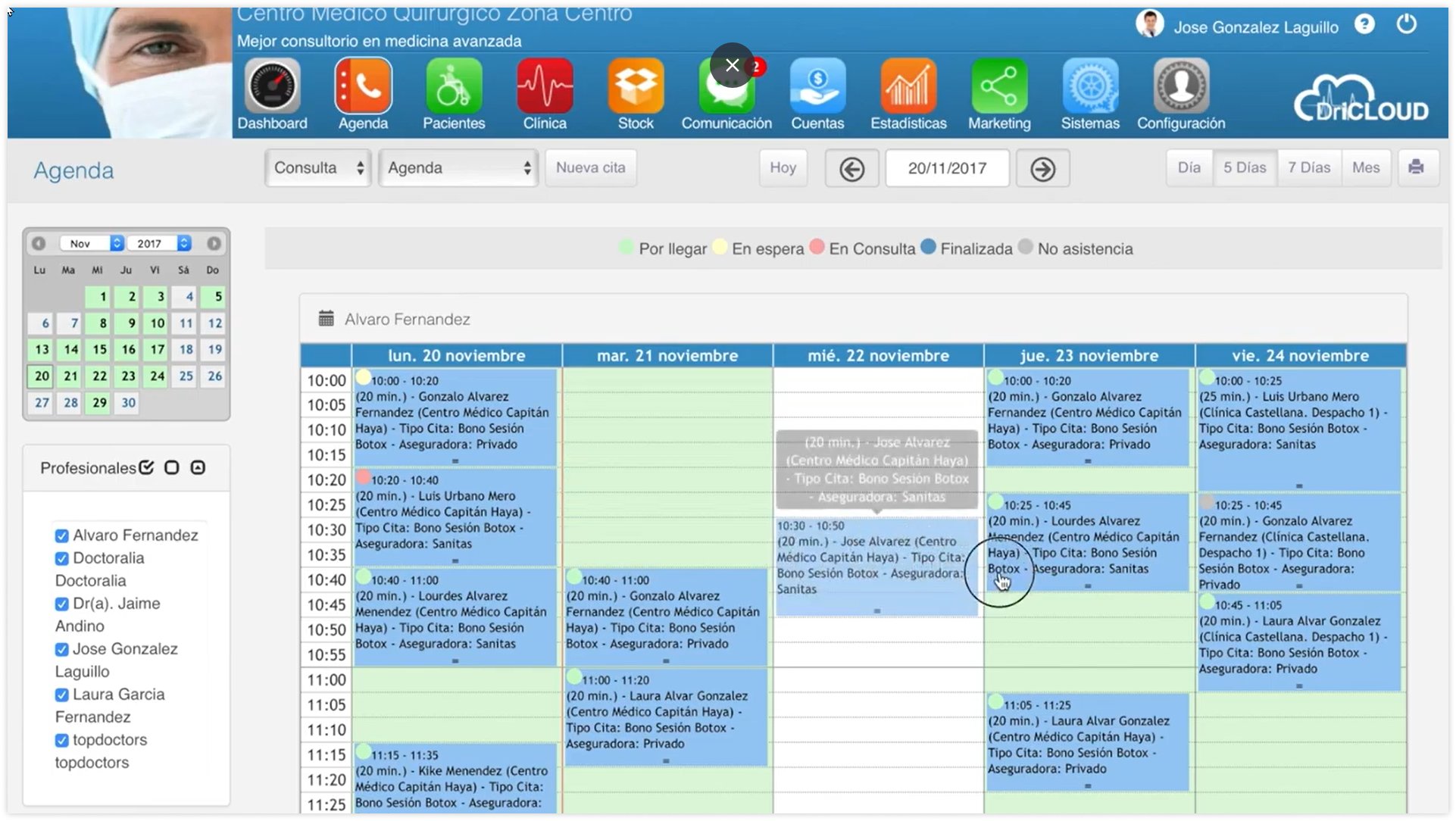The height and width of the screenshot is (821, 1456).
Task: Open the Nov month selector
Action: [x=92, y=243]
